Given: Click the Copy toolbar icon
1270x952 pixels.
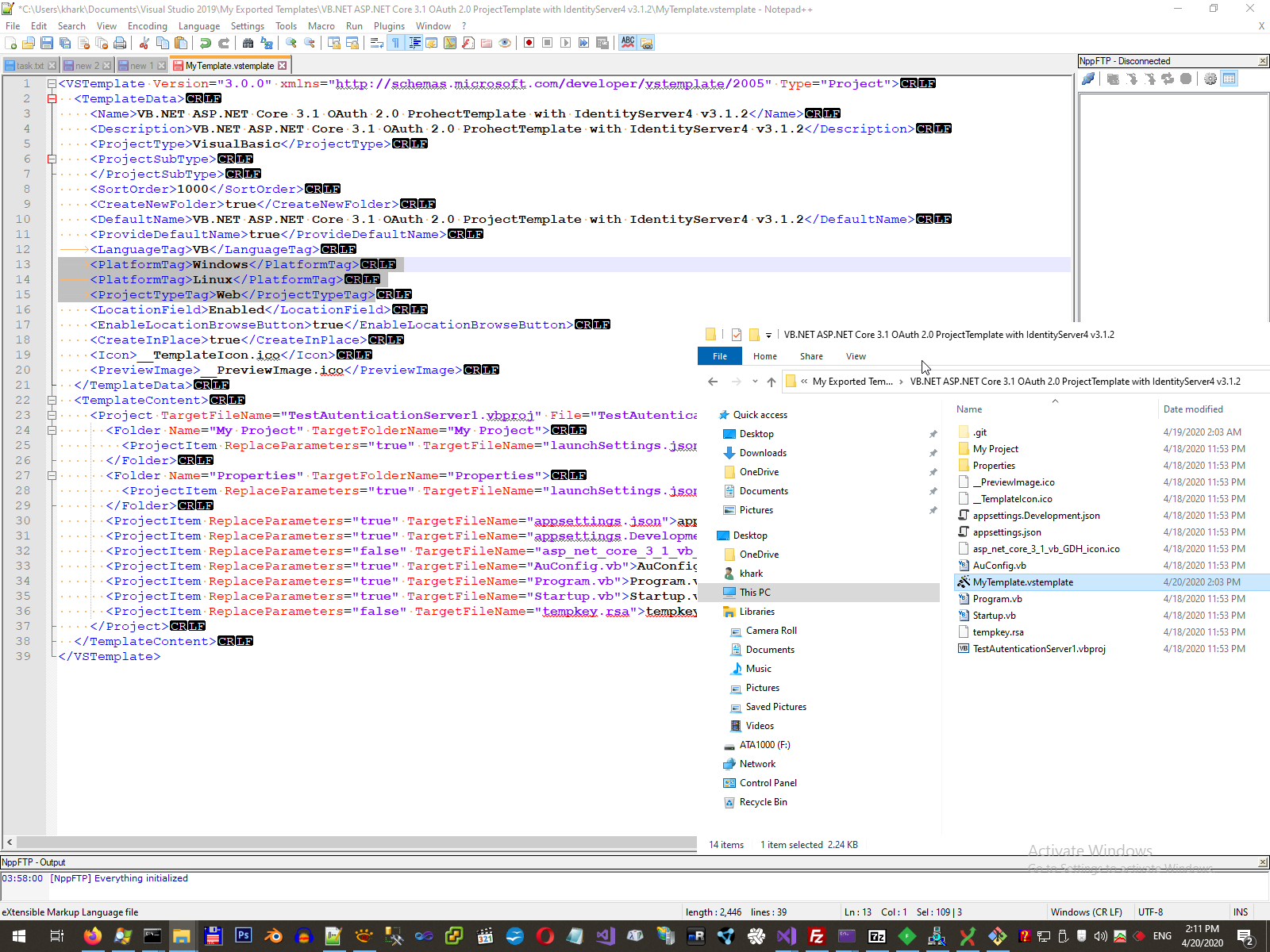Looking at the screenshot, I should 164,43.
